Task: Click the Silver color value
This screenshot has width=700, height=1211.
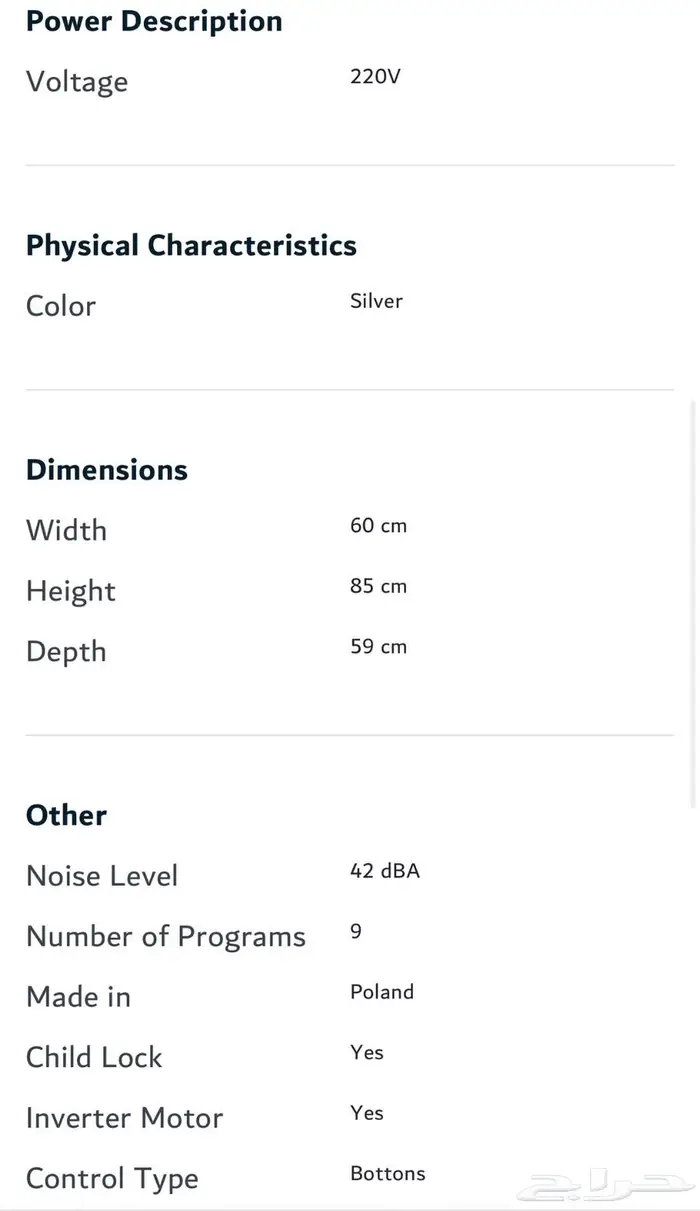Action: point(376,301)
